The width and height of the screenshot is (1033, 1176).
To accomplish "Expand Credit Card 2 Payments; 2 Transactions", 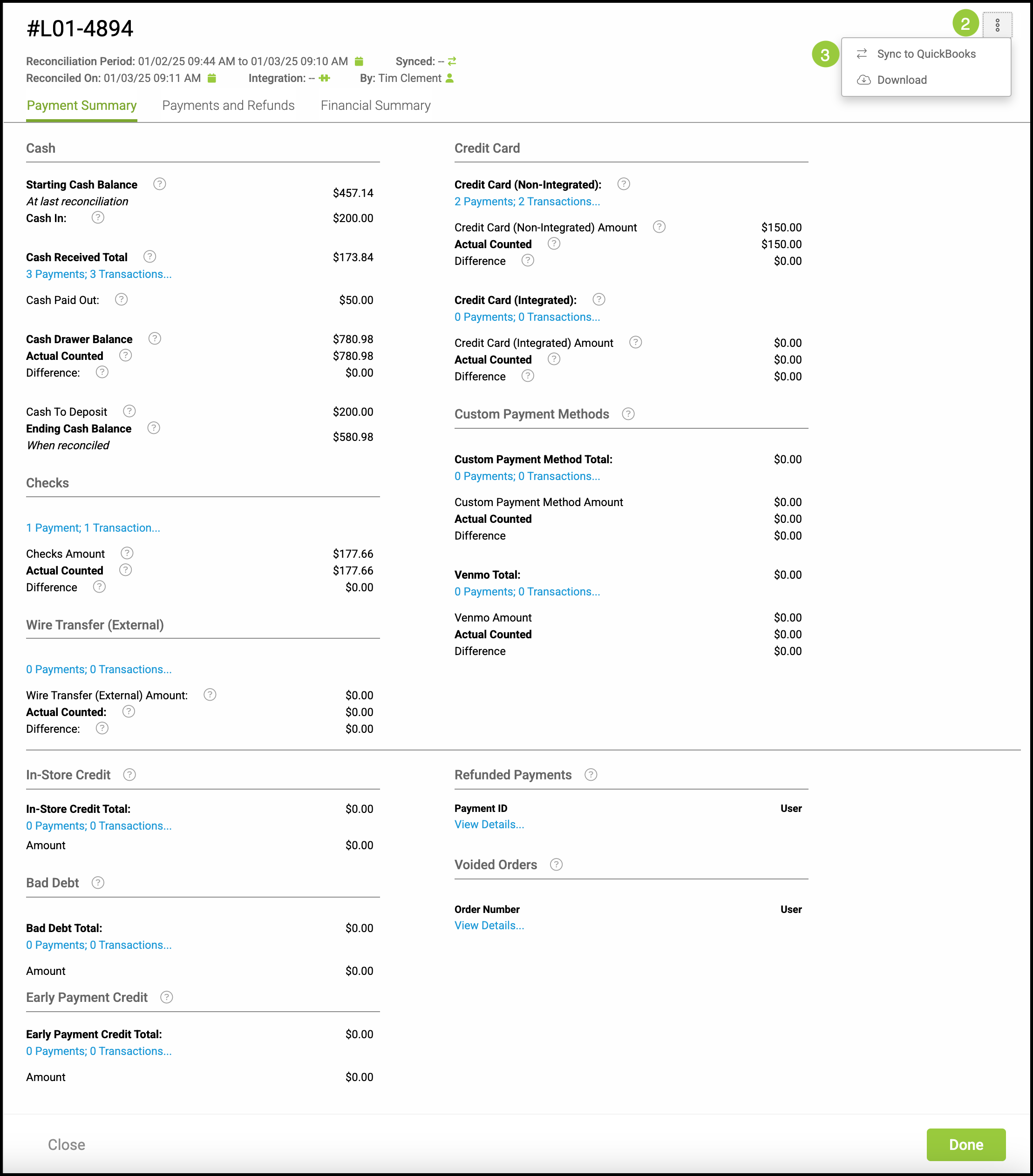I will (527, 202).
